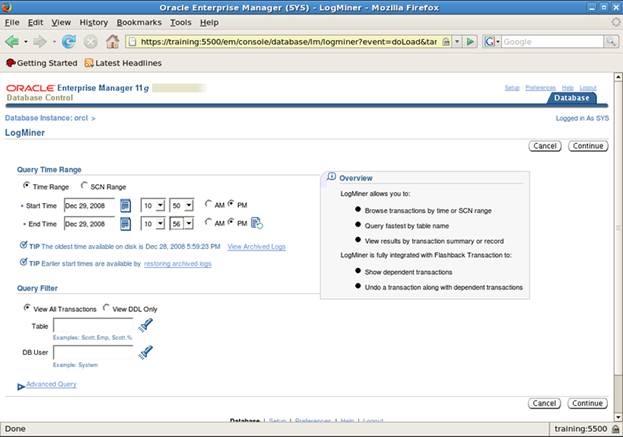
Task: Open the Table lookup flashlight icon
Action: click(145, 325)
